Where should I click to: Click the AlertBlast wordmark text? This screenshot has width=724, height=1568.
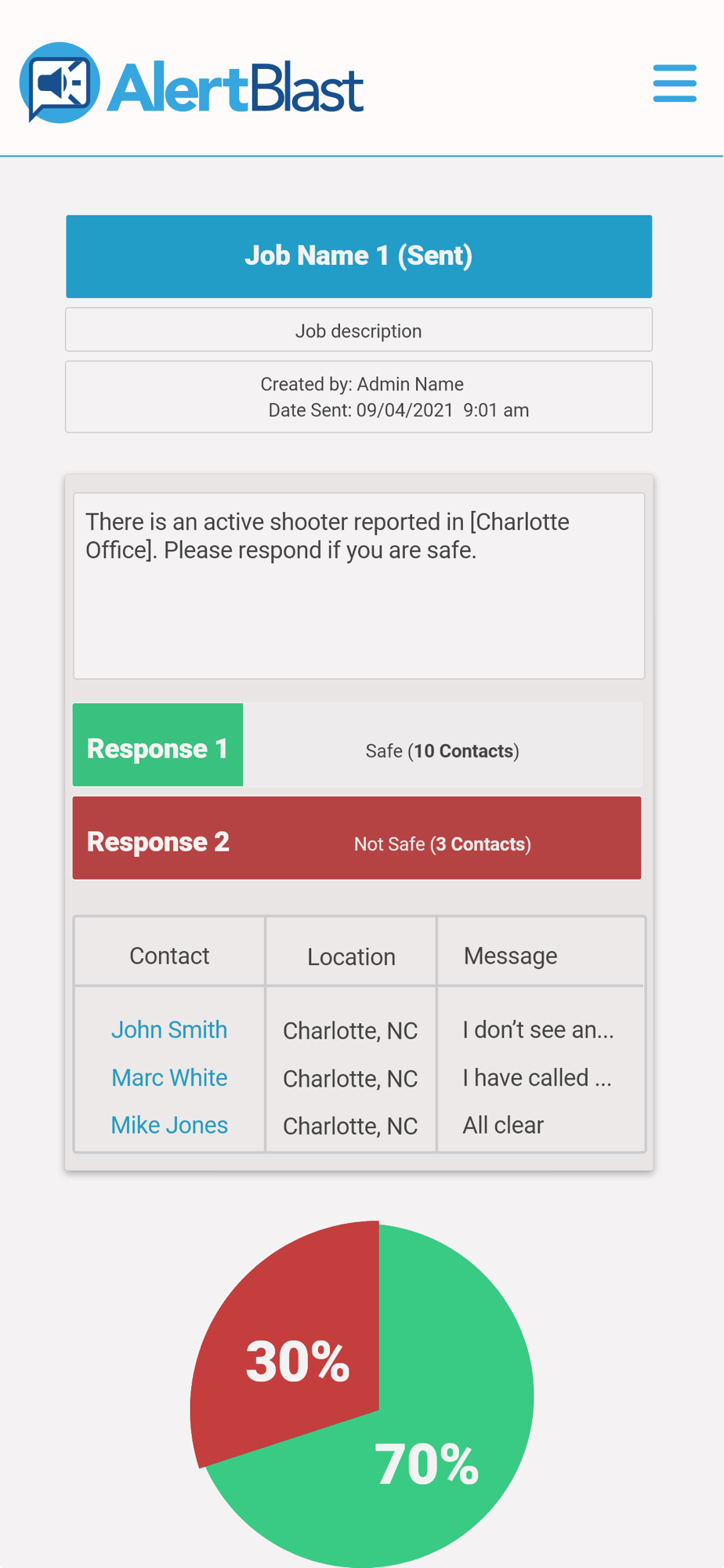coord(235,88)
